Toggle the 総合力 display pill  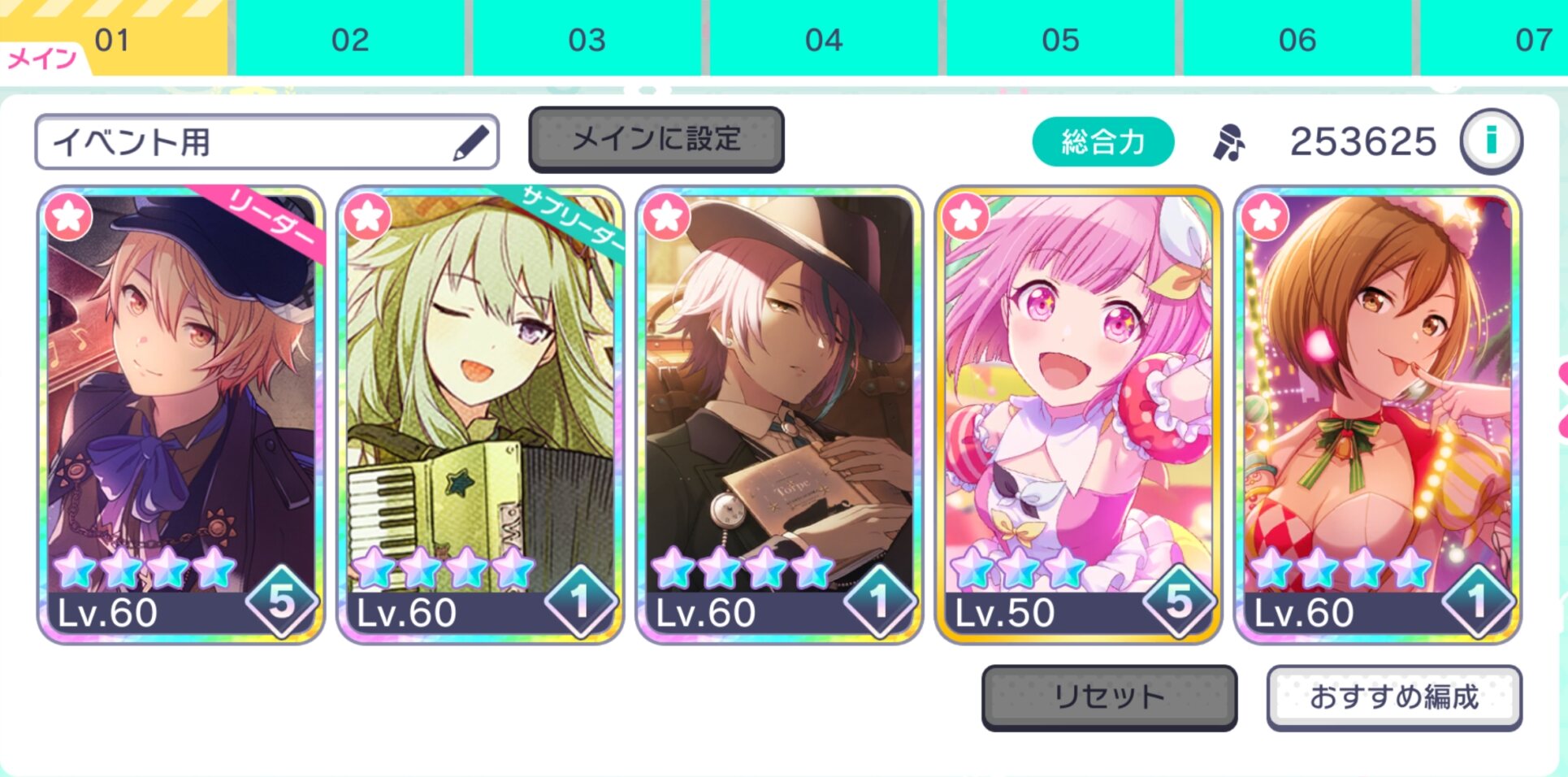(x=1102, y=142)
